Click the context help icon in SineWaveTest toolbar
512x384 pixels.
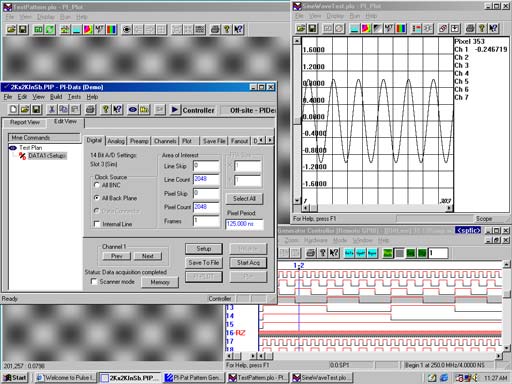point(493,29)
